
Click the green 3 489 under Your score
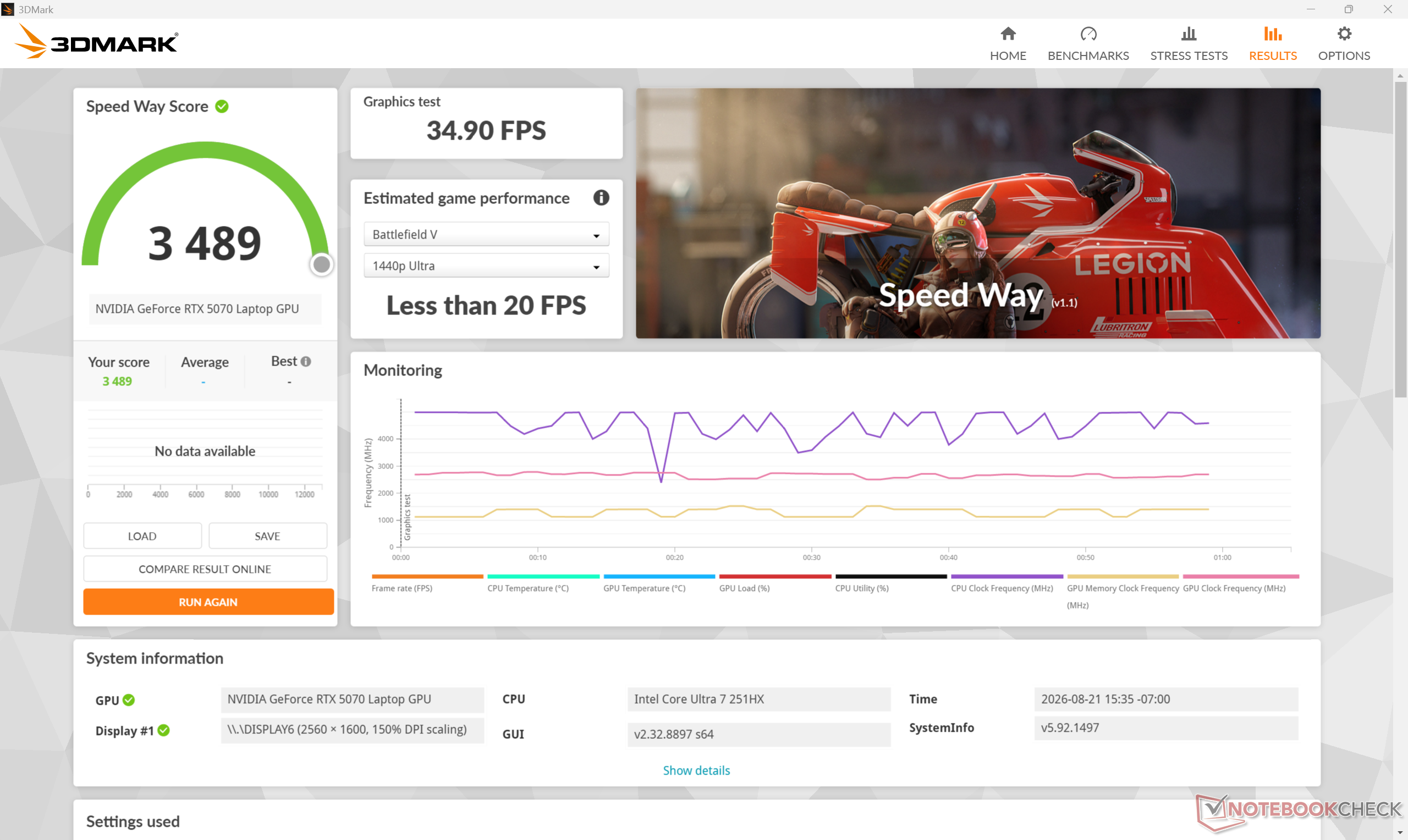coord(117,381)
